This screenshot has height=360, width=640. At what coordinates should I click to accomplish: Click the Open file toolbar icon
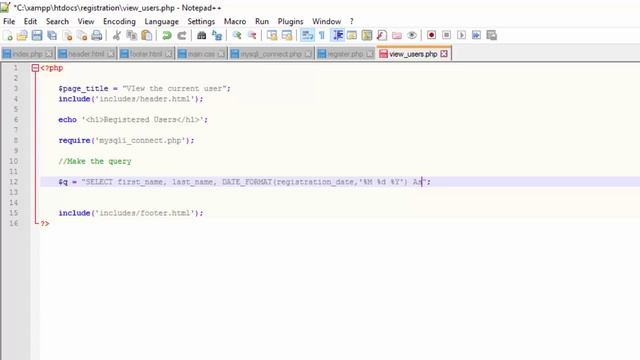click(x=22, y=36)
